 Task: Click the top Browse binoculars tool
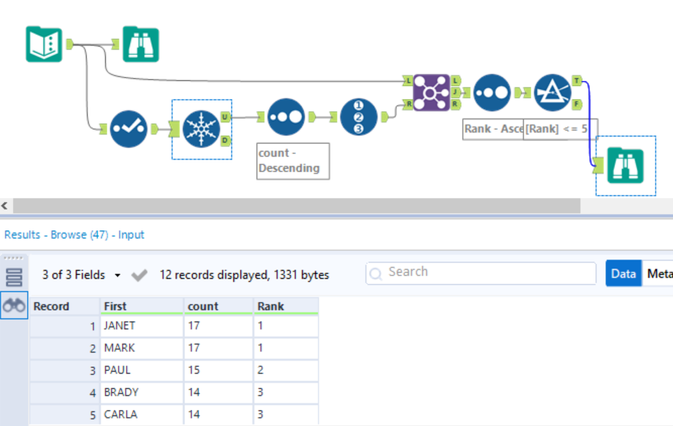pos(141,44)
